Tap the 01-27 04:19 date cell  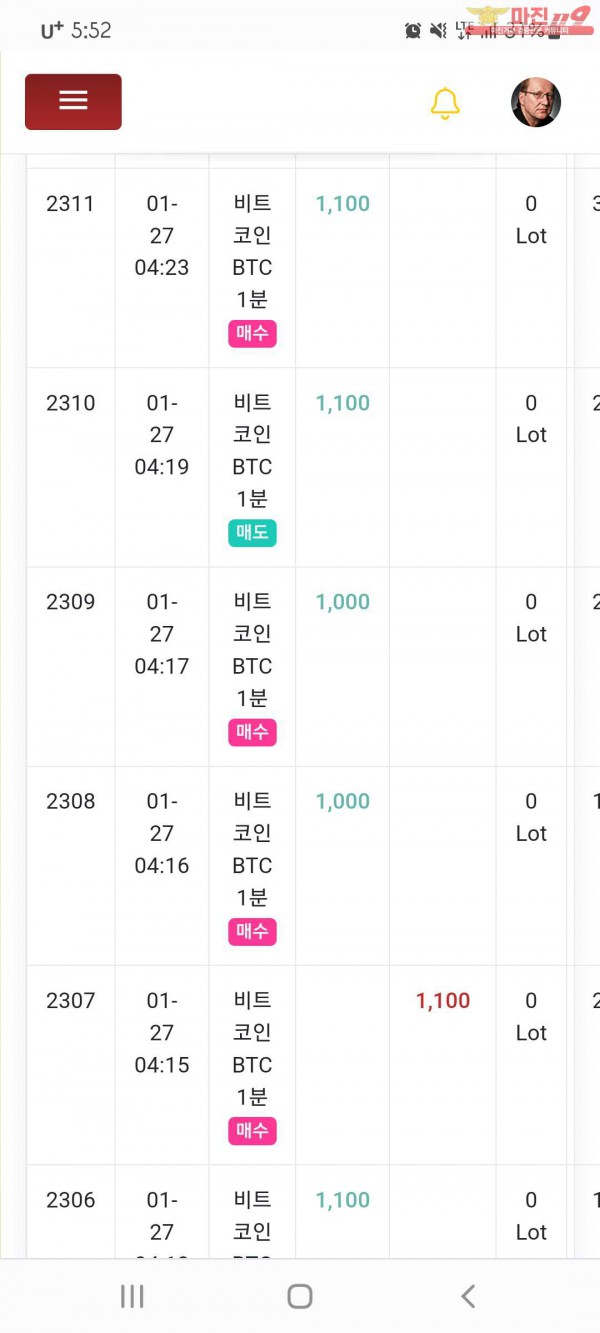coord(161,435)
